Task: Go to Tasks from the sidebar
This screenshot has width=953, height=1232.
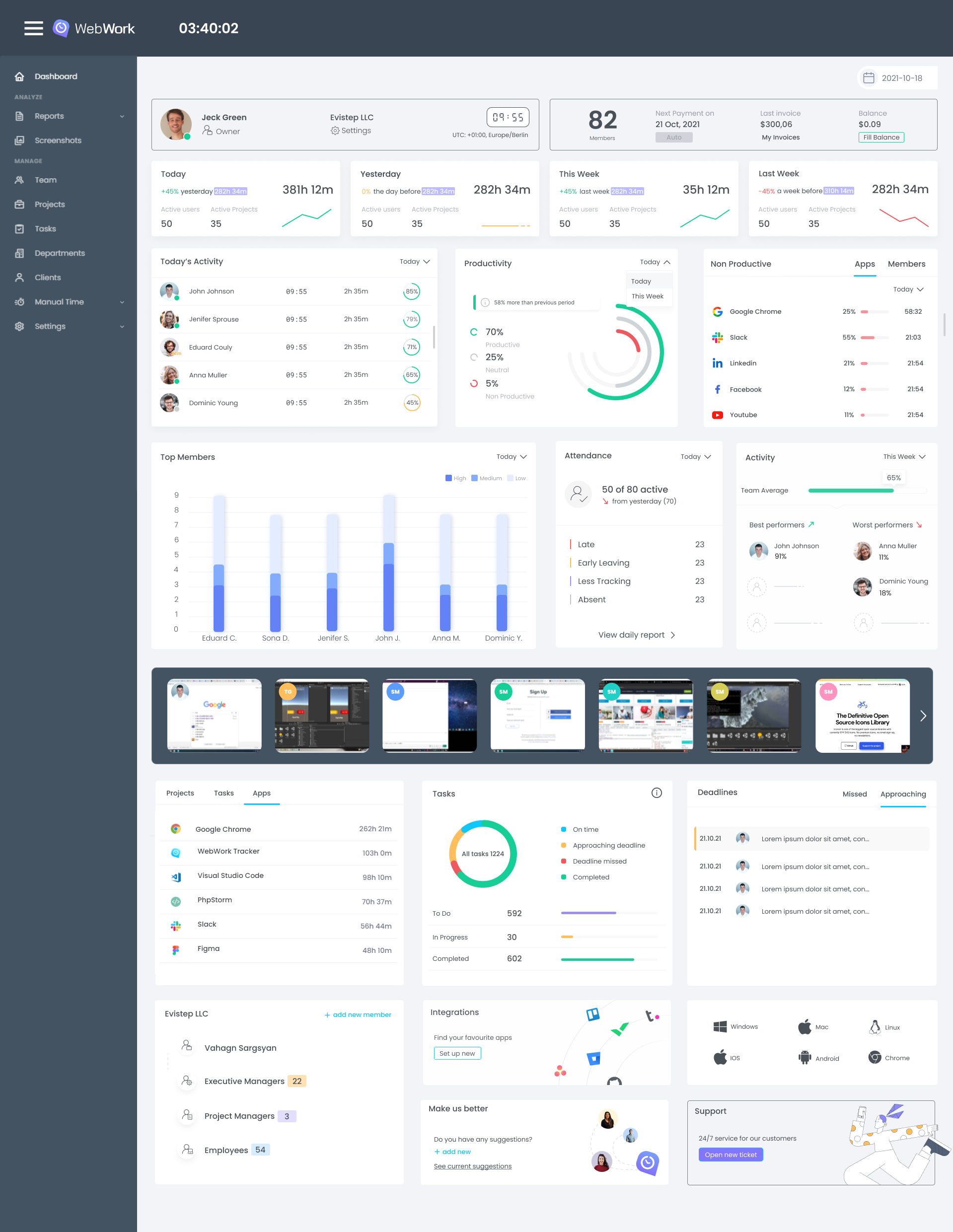Action: [46, 228]
